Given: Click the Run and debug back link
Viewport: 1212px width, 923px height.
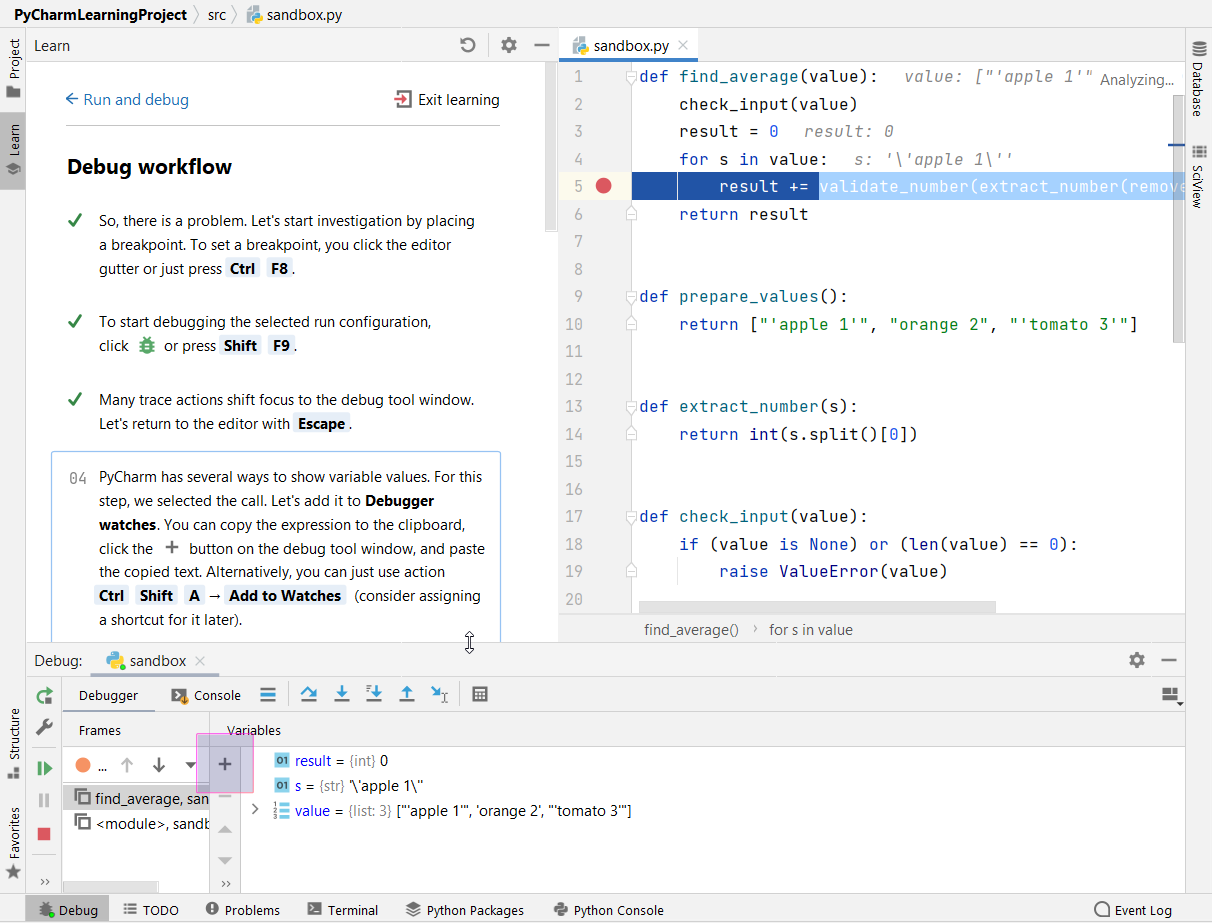Looking at the screenshot, I should coord(127,99).
